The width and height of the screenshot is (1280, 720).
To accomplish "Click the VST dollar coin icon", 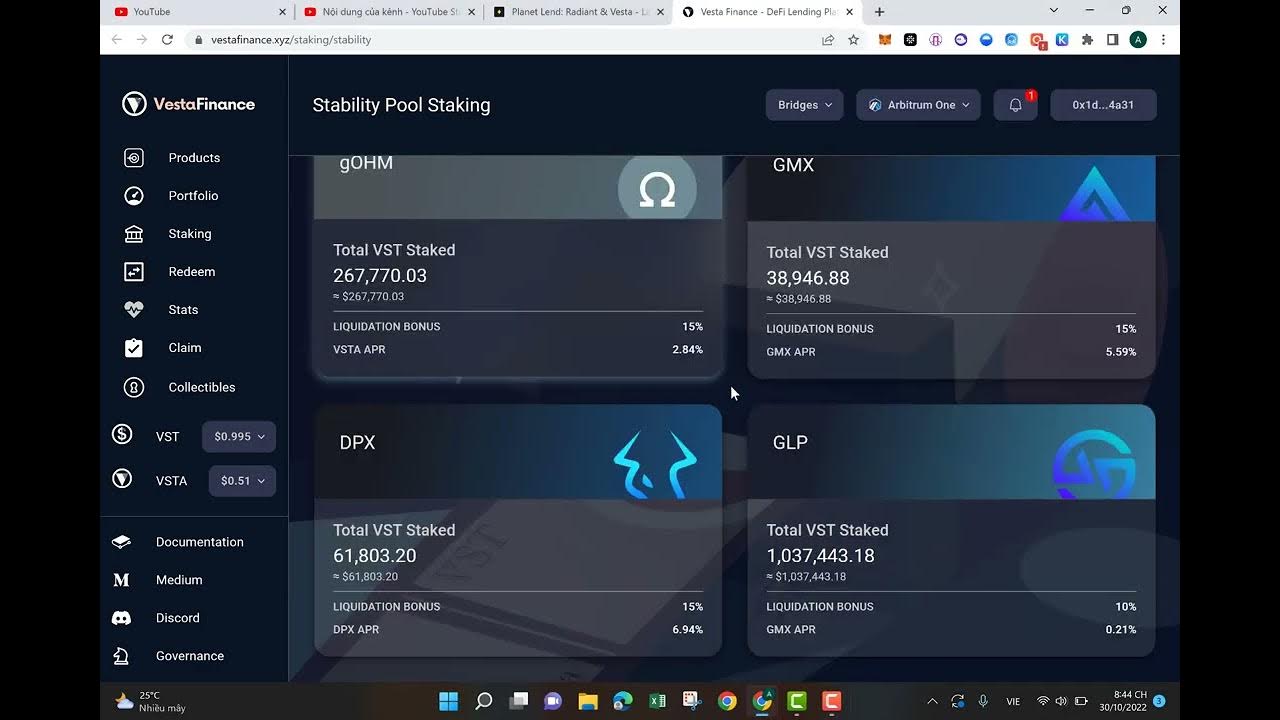I will tap(122, 434).
